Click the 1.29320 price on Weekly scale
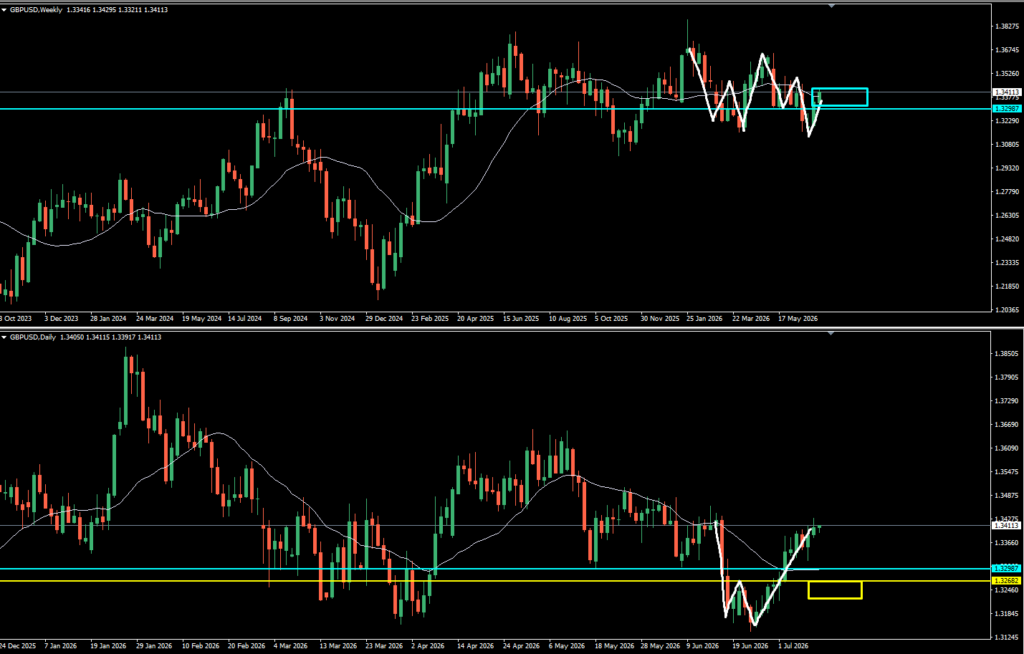 (x=1006, y=168)
